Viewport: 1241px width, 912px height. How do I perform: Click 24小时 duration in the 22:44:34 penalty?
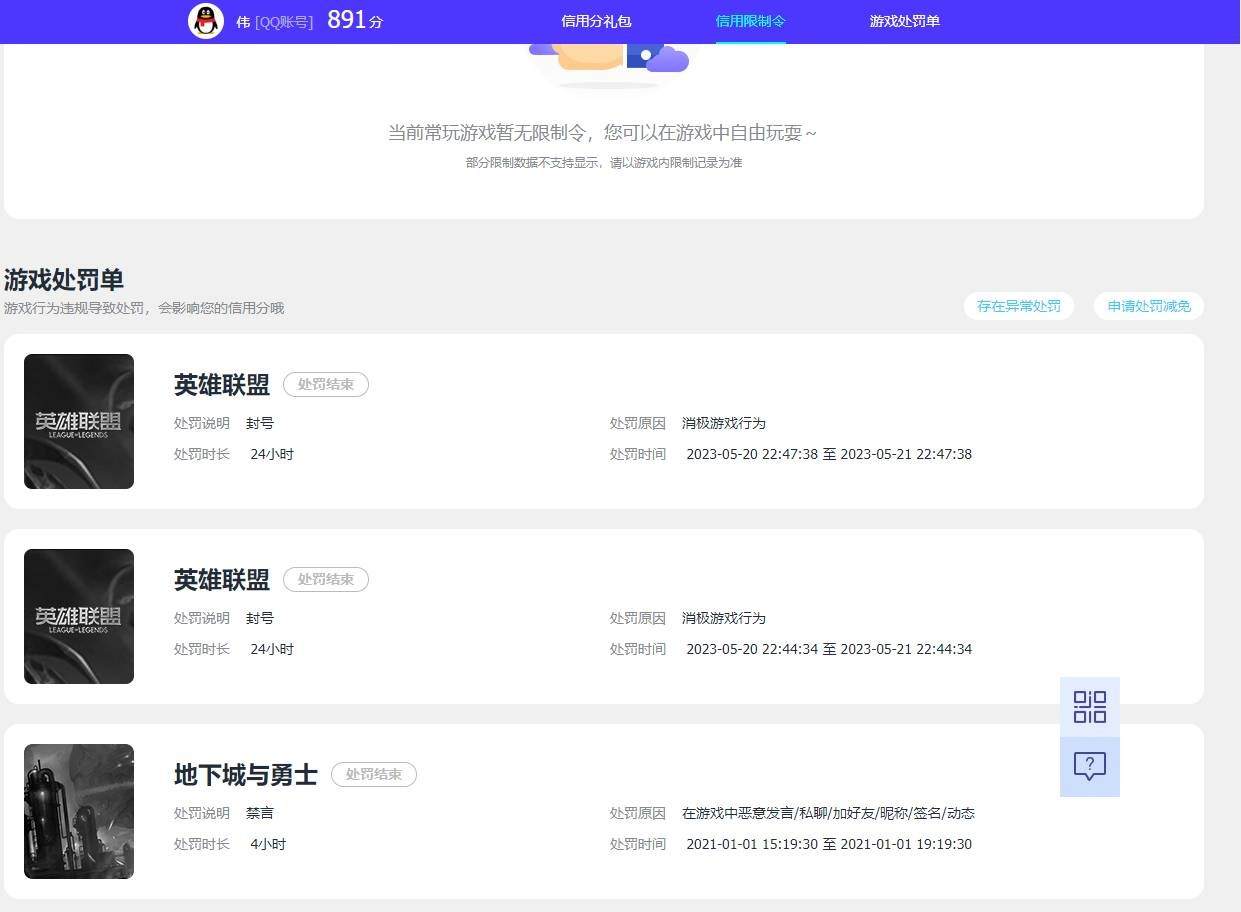click(272, 649)
